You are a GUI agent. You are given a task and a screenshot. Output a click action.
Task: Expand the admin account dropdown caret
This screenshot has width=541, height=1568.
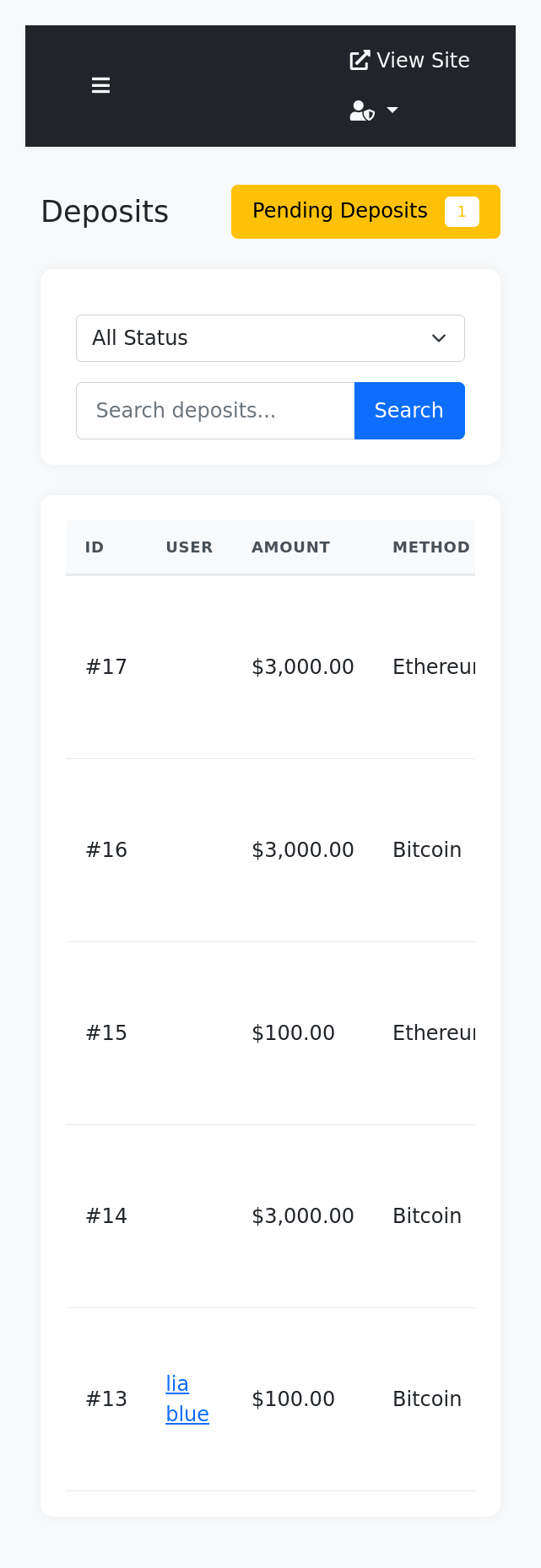pos(392,110)
